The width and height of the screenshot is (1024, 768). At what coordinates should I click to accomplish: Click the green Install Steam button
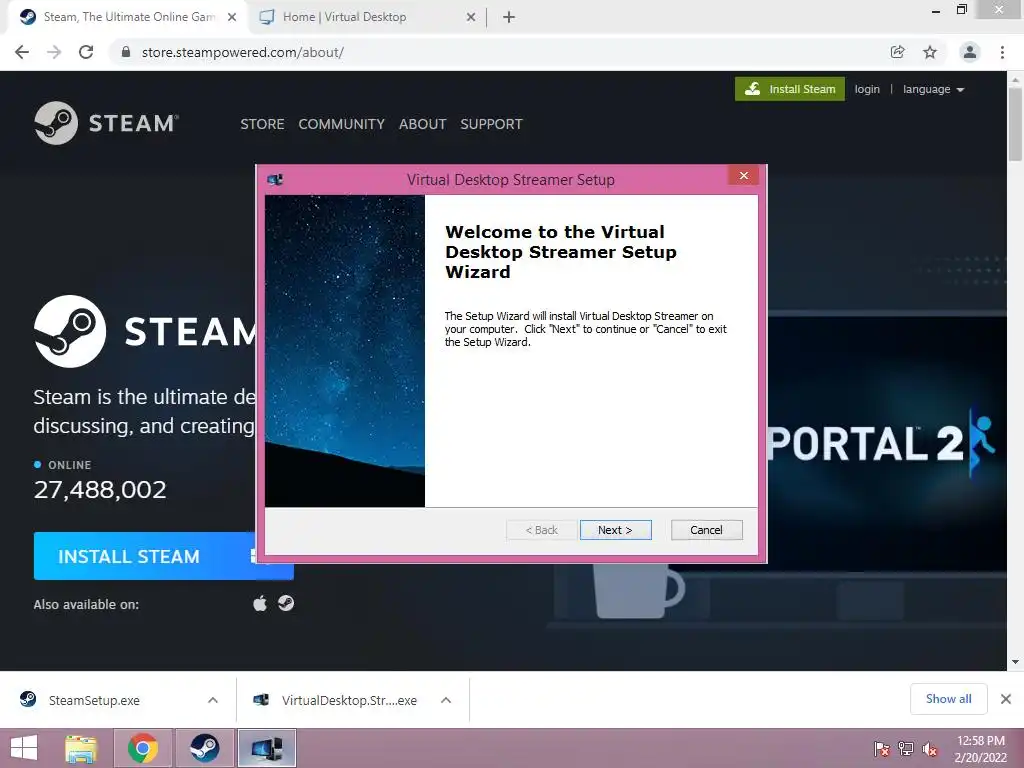click(790, 89)
